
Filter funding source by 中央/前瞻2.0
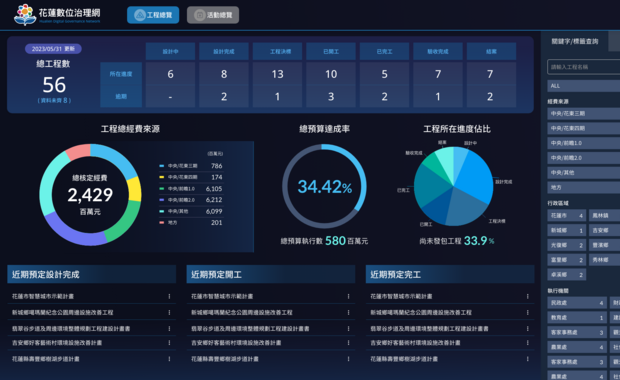[x=584, y=158]
